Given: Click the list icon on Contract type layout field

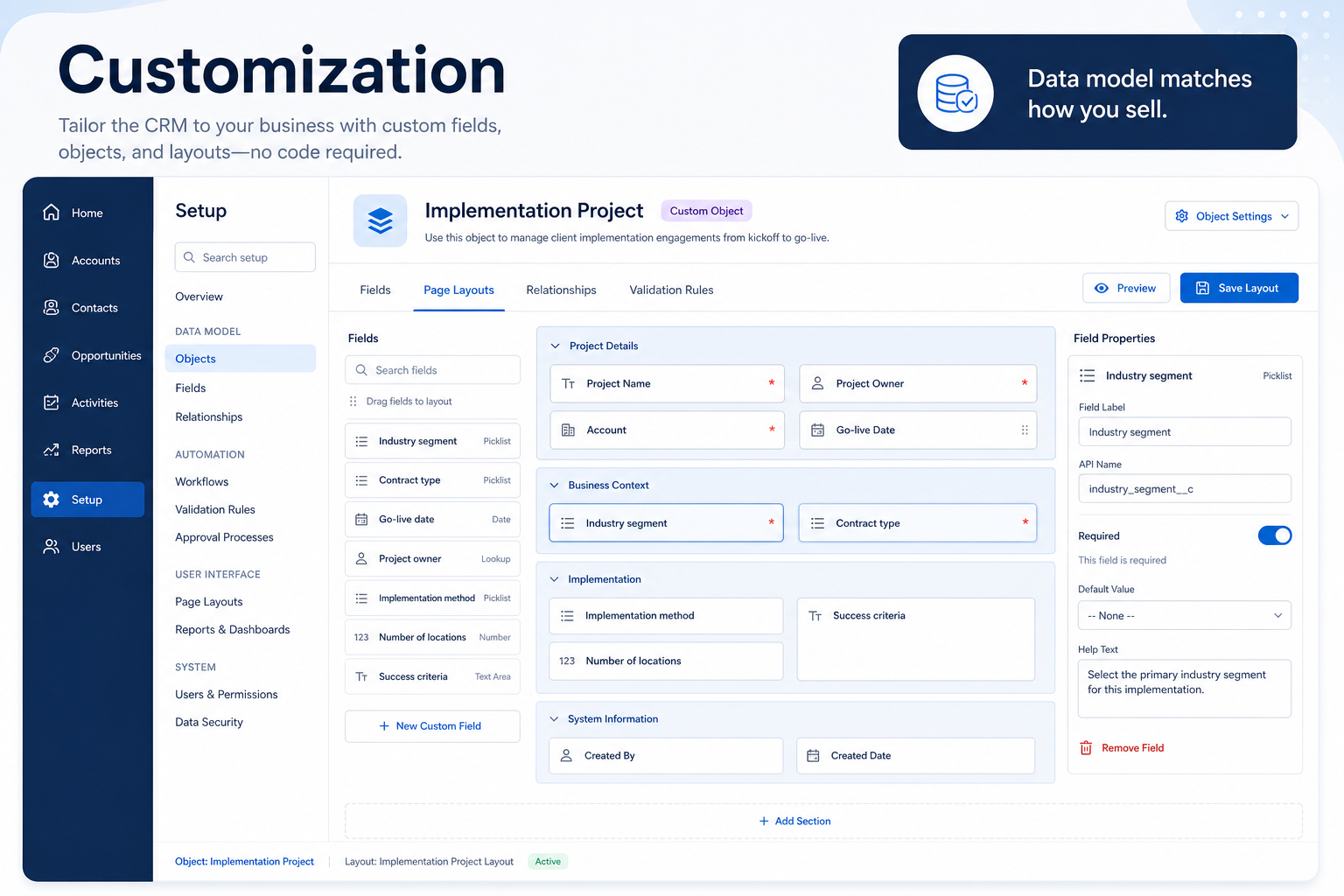Looking at the screenshot, I should click(817, 523).
